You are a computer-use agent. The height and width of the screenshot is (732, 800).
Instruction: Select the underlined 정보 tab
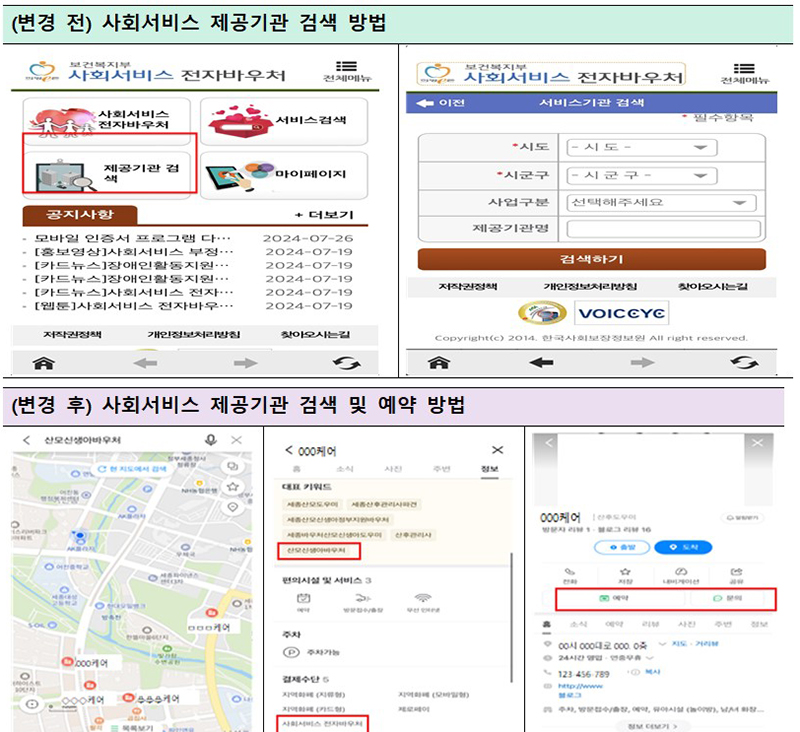[492, 468]
